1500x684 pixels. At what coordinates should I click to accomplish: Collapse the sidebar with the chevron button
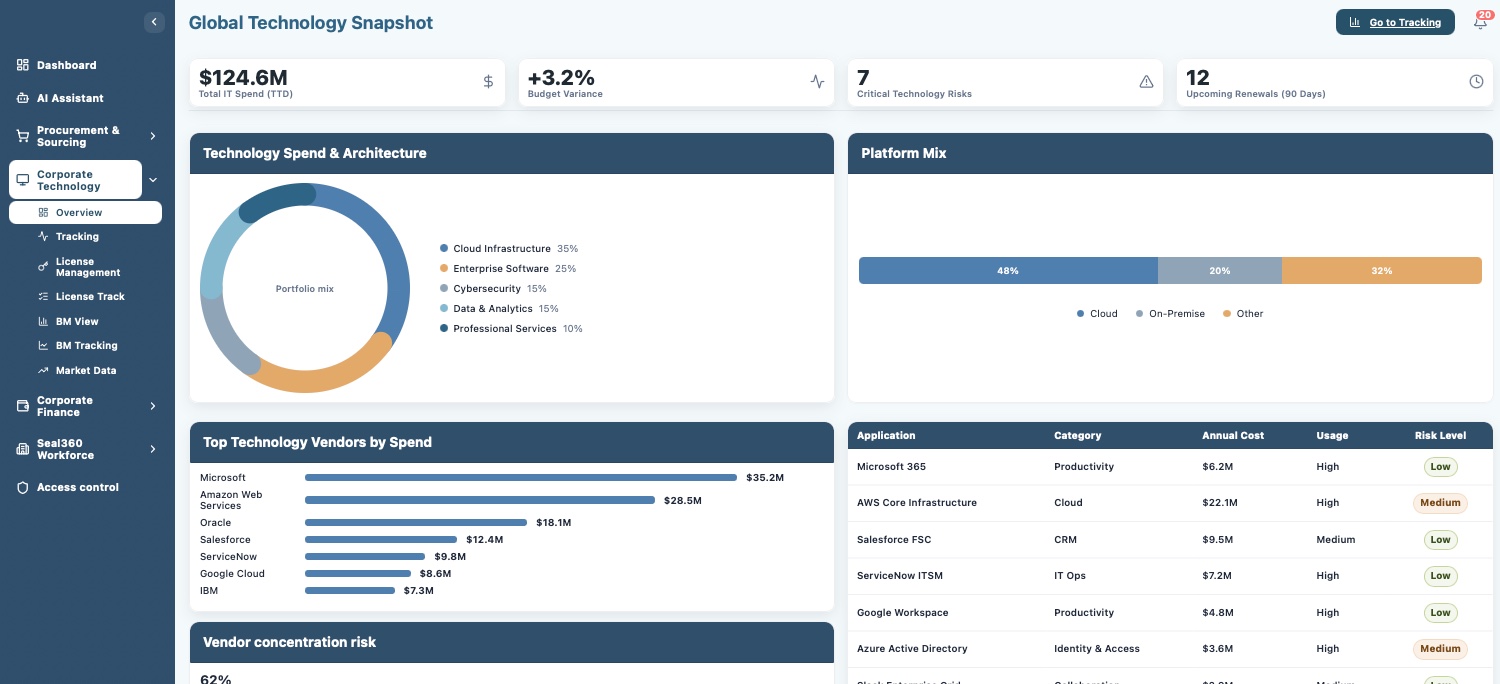click(154, 22)
